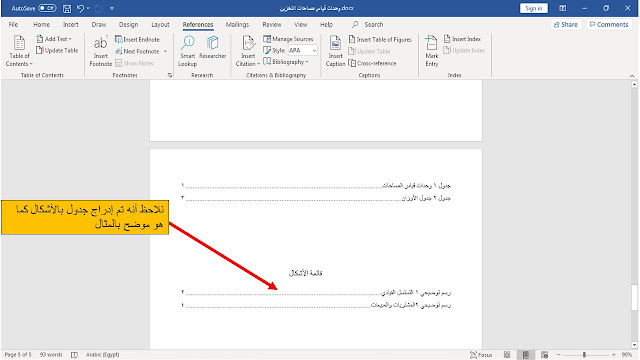Image resolution: width=640 pixels, height=360 pixels.
Task: Switch to Web Layout view
Action: point(544,355)
